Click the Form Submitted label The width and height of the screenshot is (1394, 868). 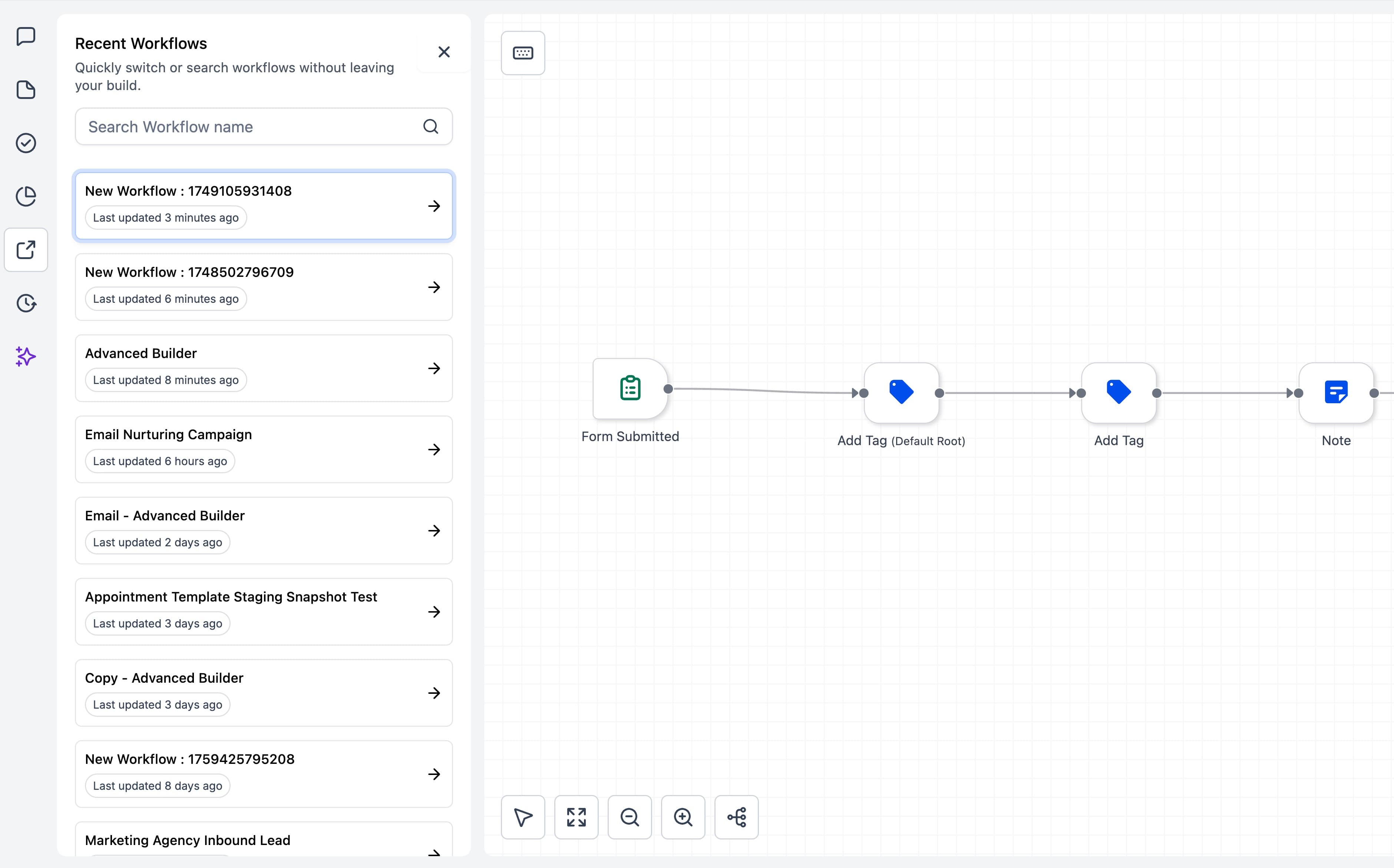point(630,436)
